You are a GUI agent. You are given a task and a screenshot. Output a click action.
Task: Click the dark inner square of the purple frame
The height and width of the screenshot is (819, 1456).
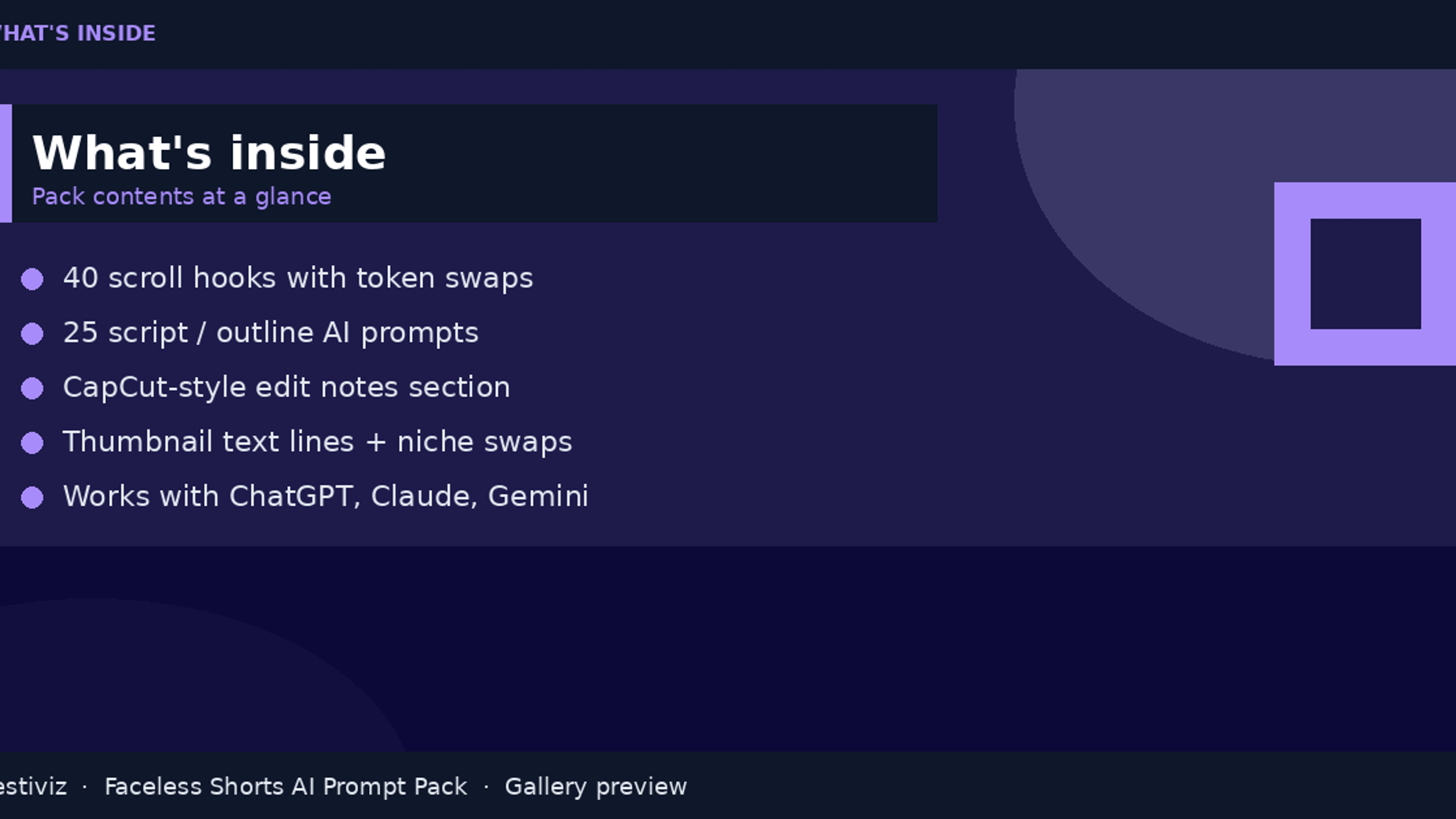(1366, 274)
